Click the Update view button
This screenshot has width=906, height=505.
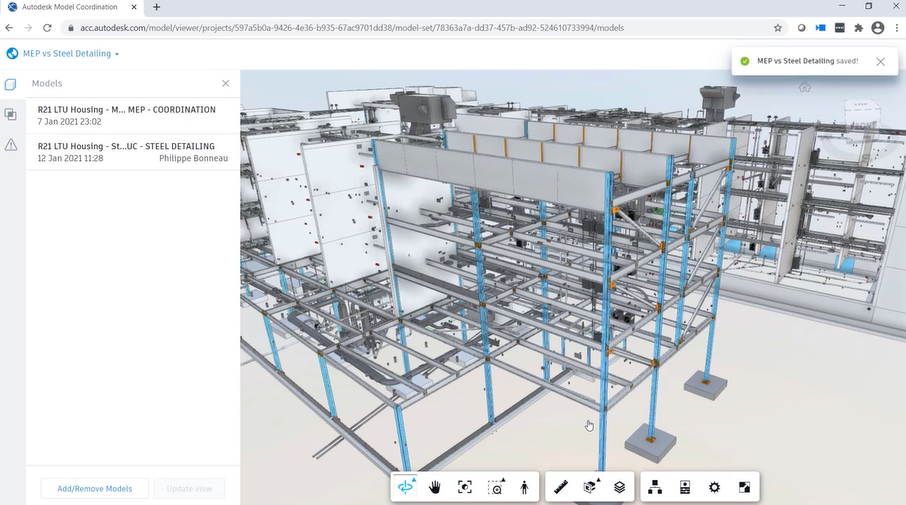[189, 488]
